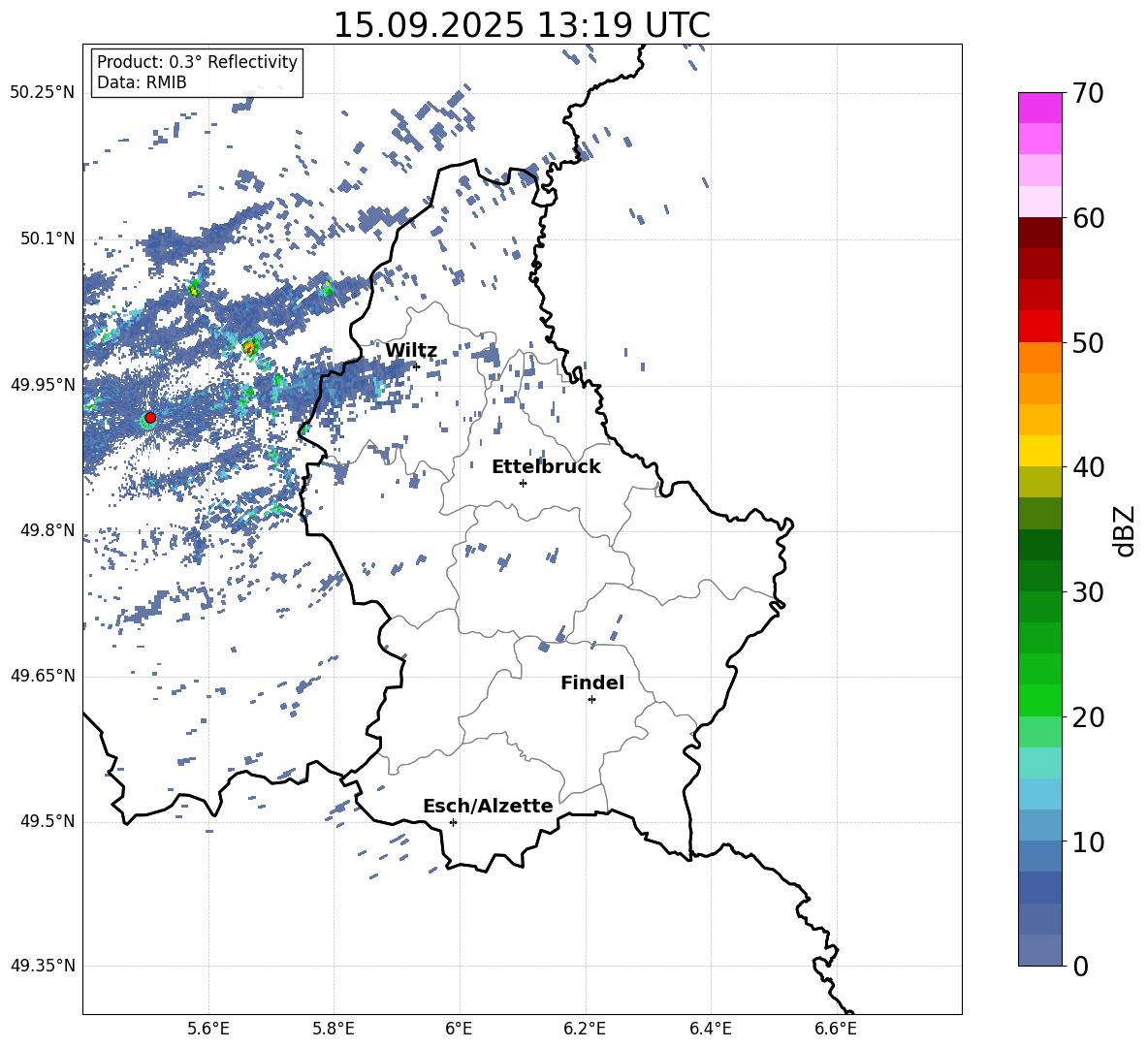This screenshot has width=1148, height=1048.
Task: Click the 5.8°E longitude tick label
Action: point(334,1029)
